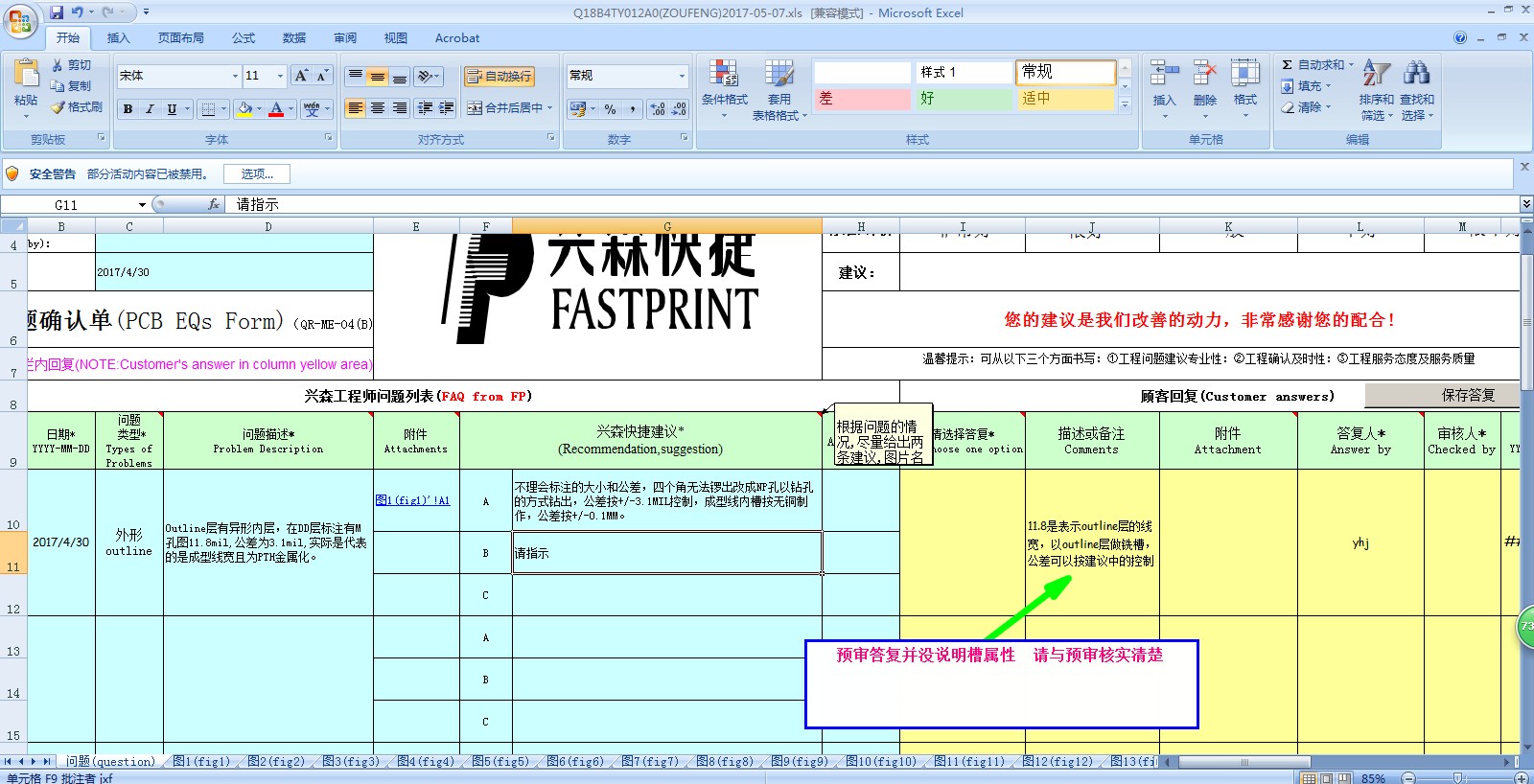Image resolution: width=1534 pixels, height=784 pixels.
Task: Switch to the Data (数据) tab
Action: [294, 38]
